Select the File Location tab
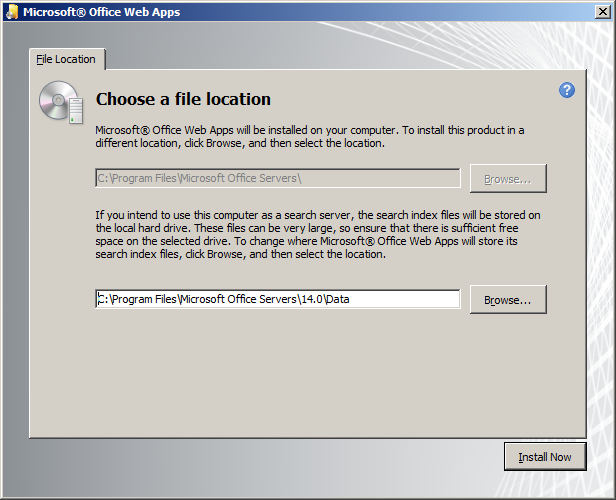 tap(66, 59)
